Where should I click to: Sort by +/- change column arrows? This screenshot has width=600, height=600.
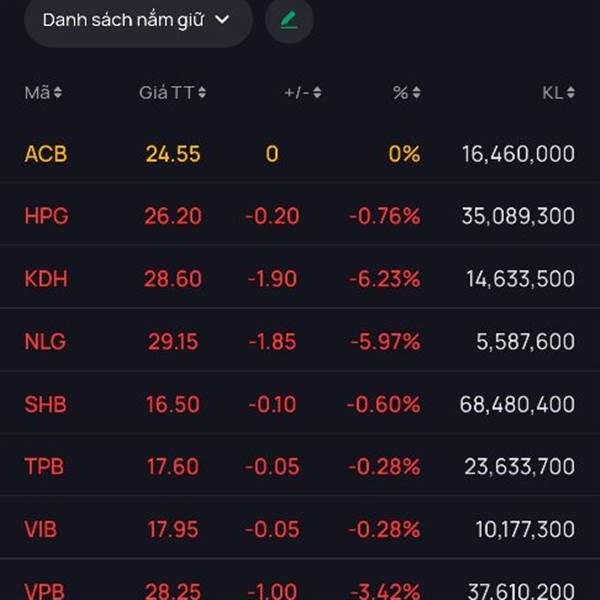[x=317, y=93]
